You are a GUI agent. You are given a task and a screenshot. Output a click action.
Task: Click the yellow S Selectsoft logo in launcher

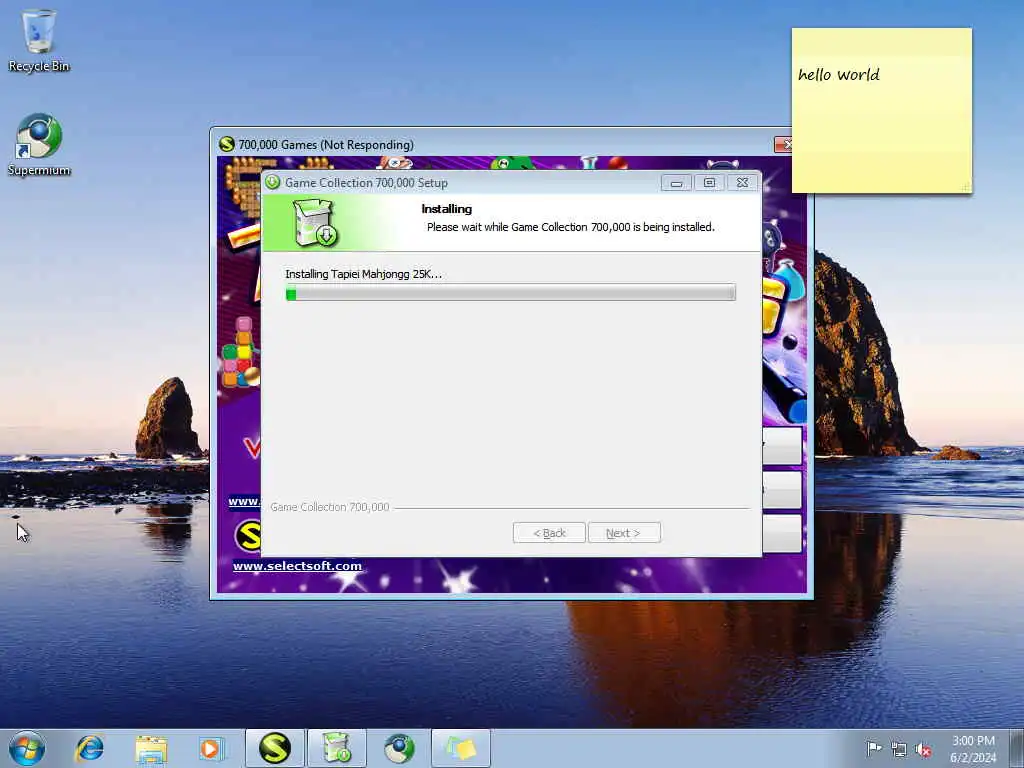(248, 535)
